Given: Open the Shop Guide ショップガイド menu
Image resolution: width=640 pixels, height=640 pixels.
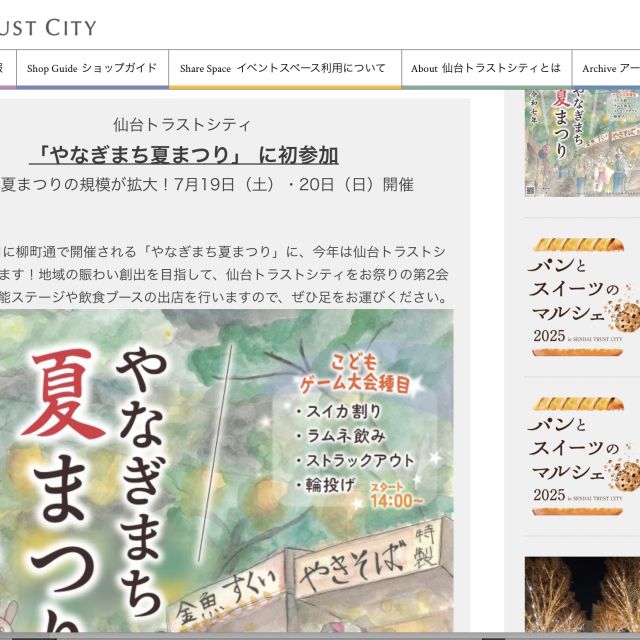Looking at the screenshot, I should [92, 68].
